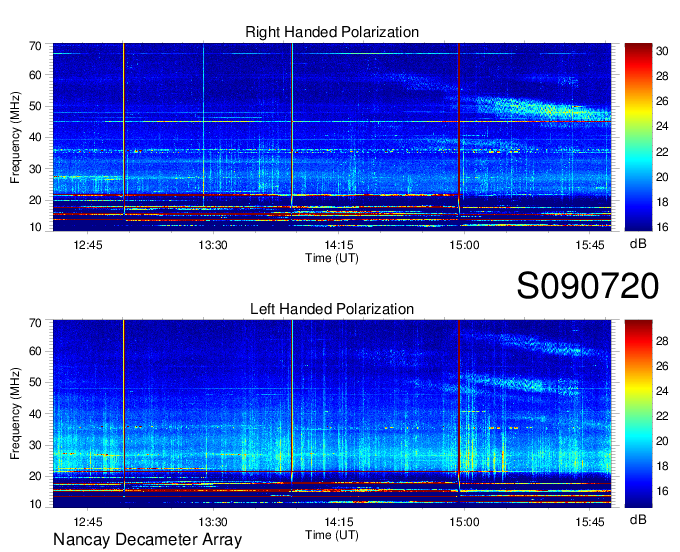Click the S090720 observation label
This screenshot has height=552, width=680.
coord(588,286)
